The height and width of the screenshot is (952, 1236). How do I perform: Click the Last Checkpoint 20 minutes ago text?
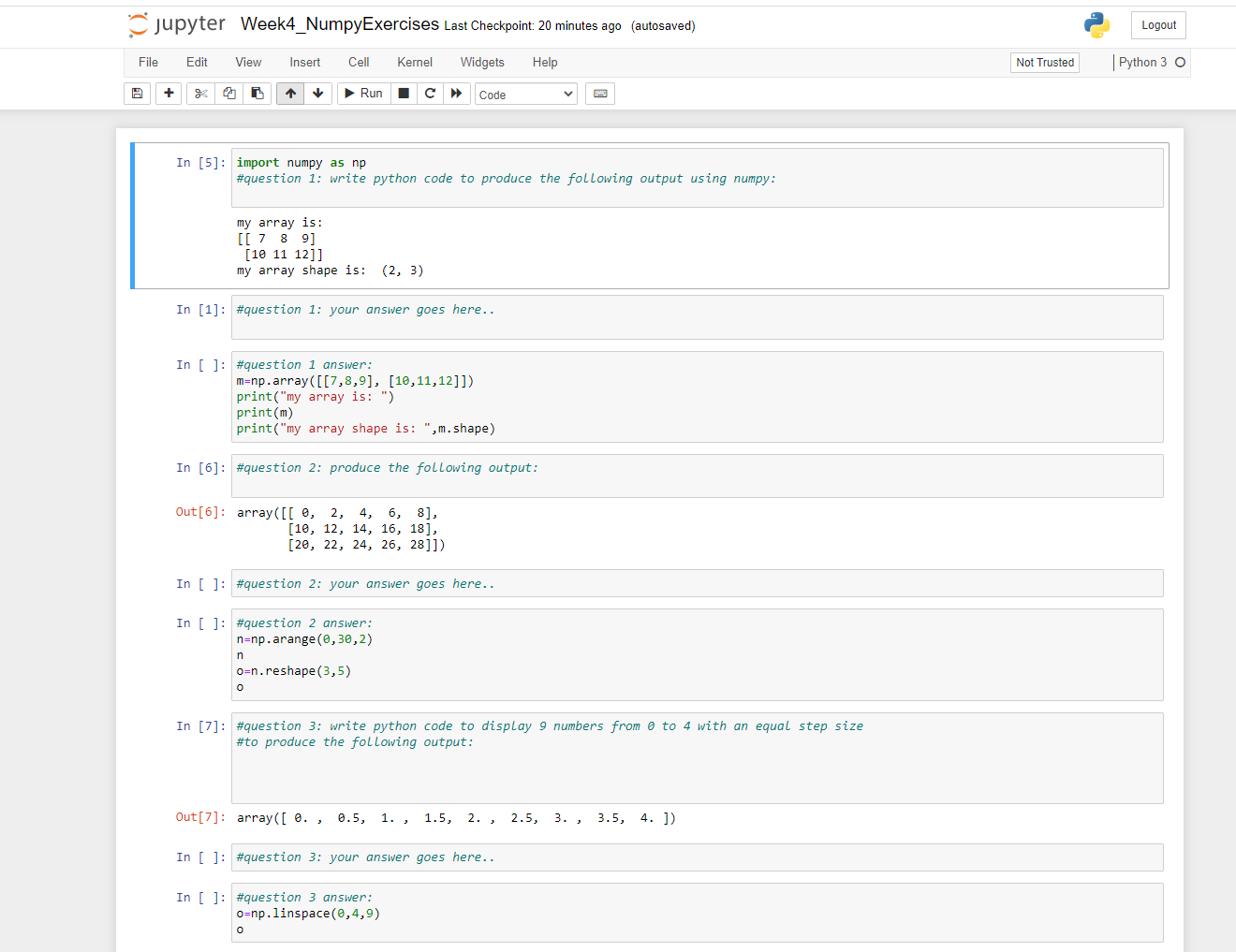[533, 26]
